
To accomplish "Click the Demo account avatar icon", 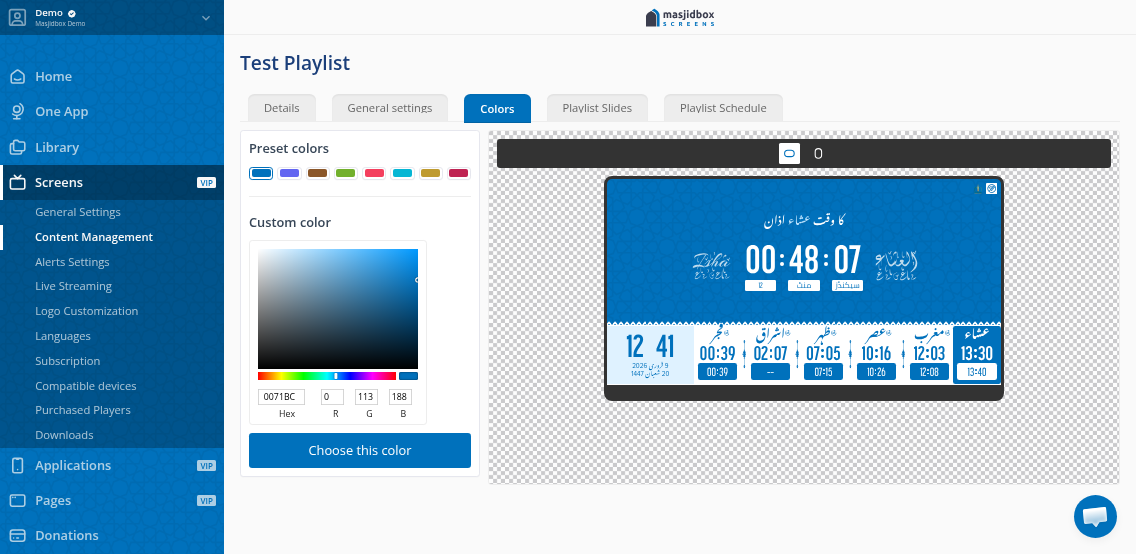I will 17,17.
